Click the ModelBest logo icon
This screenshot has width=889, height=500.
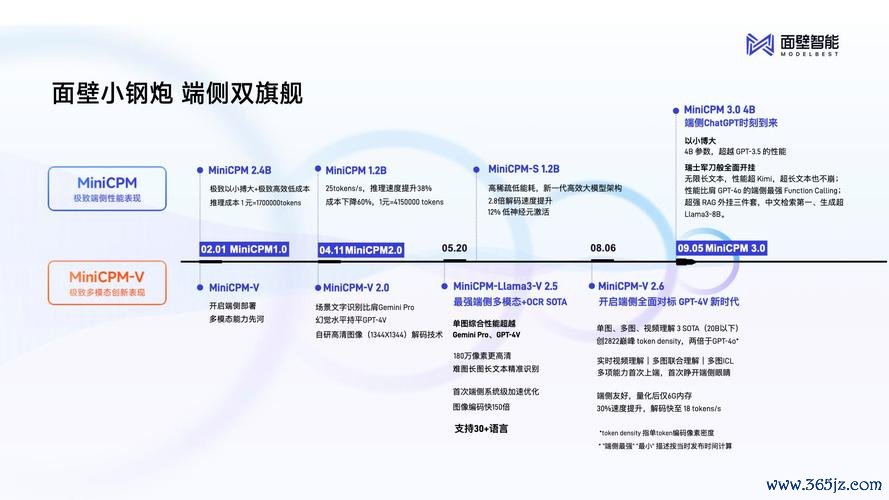[760, 44]
